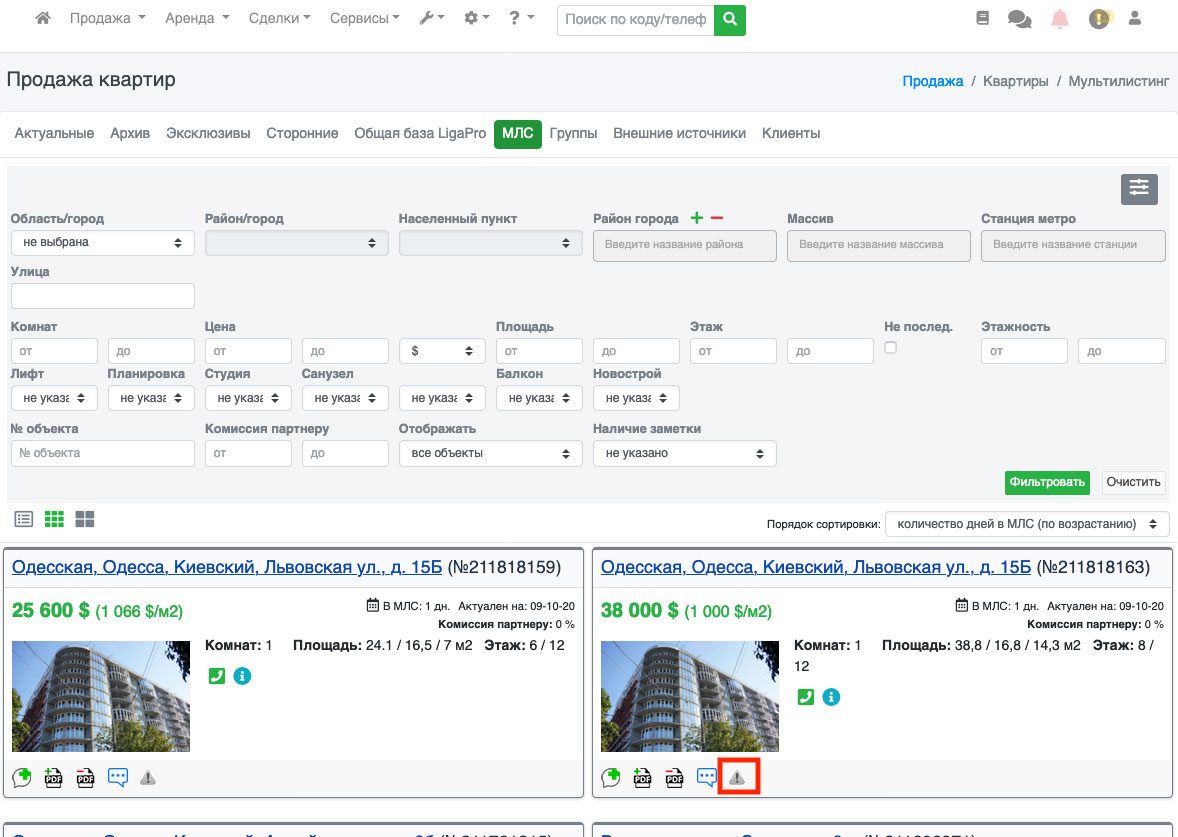Click the filter settings sliders icon

click(1139, 189)
